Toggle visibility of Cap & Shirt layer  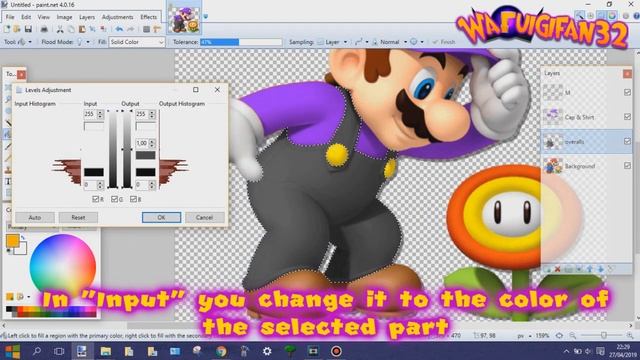coord(627,117)
